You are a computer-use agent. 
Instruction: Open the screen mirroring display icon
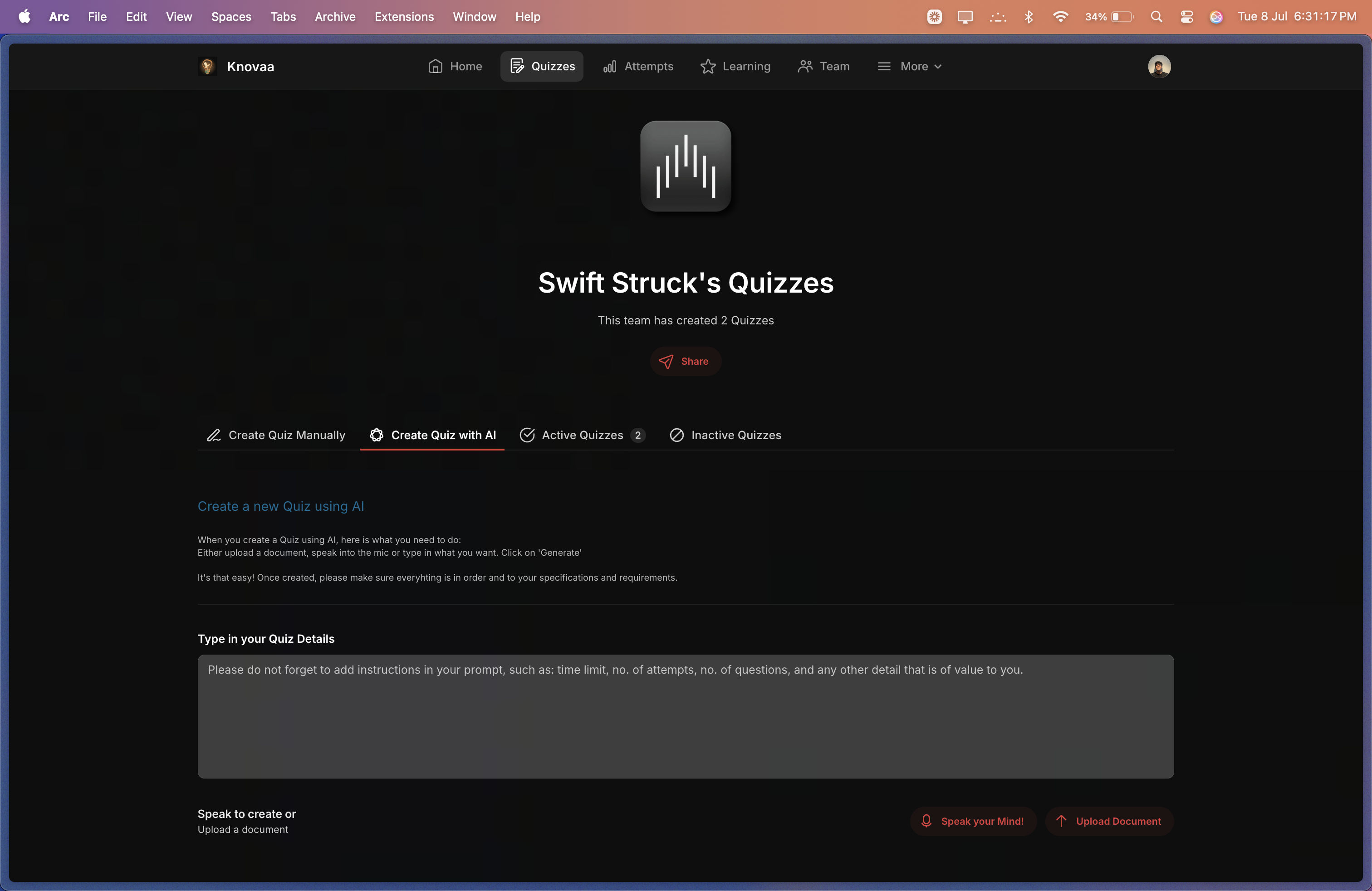965,17
